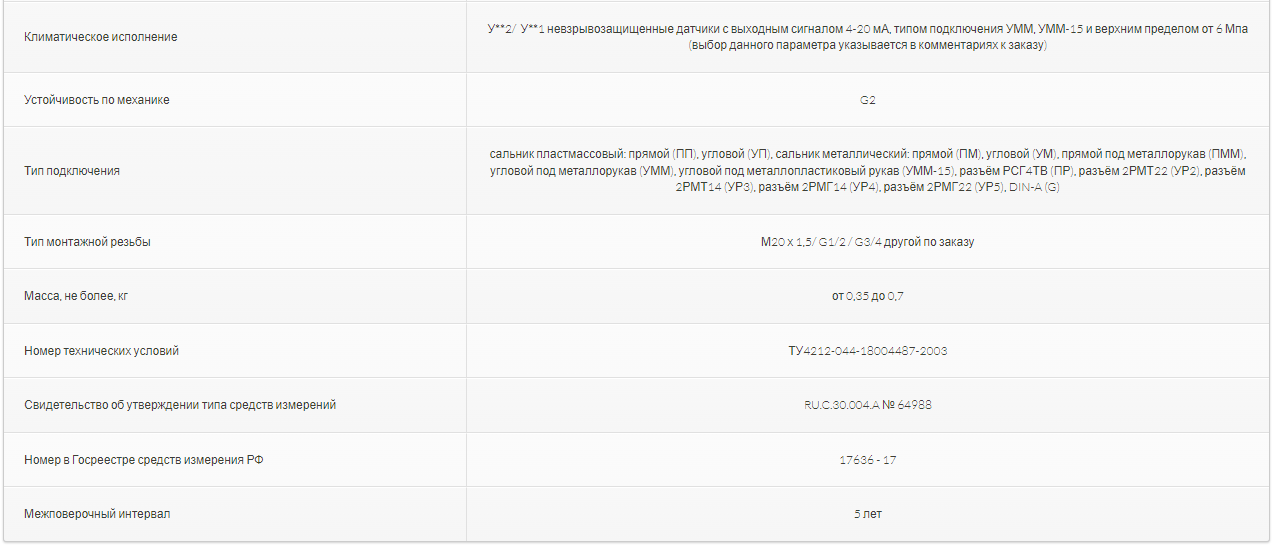Screen dimensions: 1274x547
Task: Click the 'RU.C.30.004.A № 64988' certificate number
Action: tap(868, 405)
